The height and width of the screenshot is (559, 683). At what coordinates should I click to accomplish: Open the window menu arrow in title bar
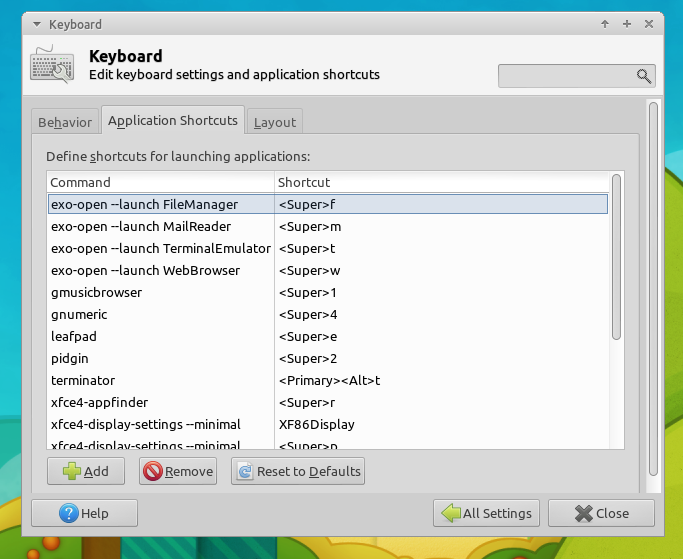coord(37,24)
